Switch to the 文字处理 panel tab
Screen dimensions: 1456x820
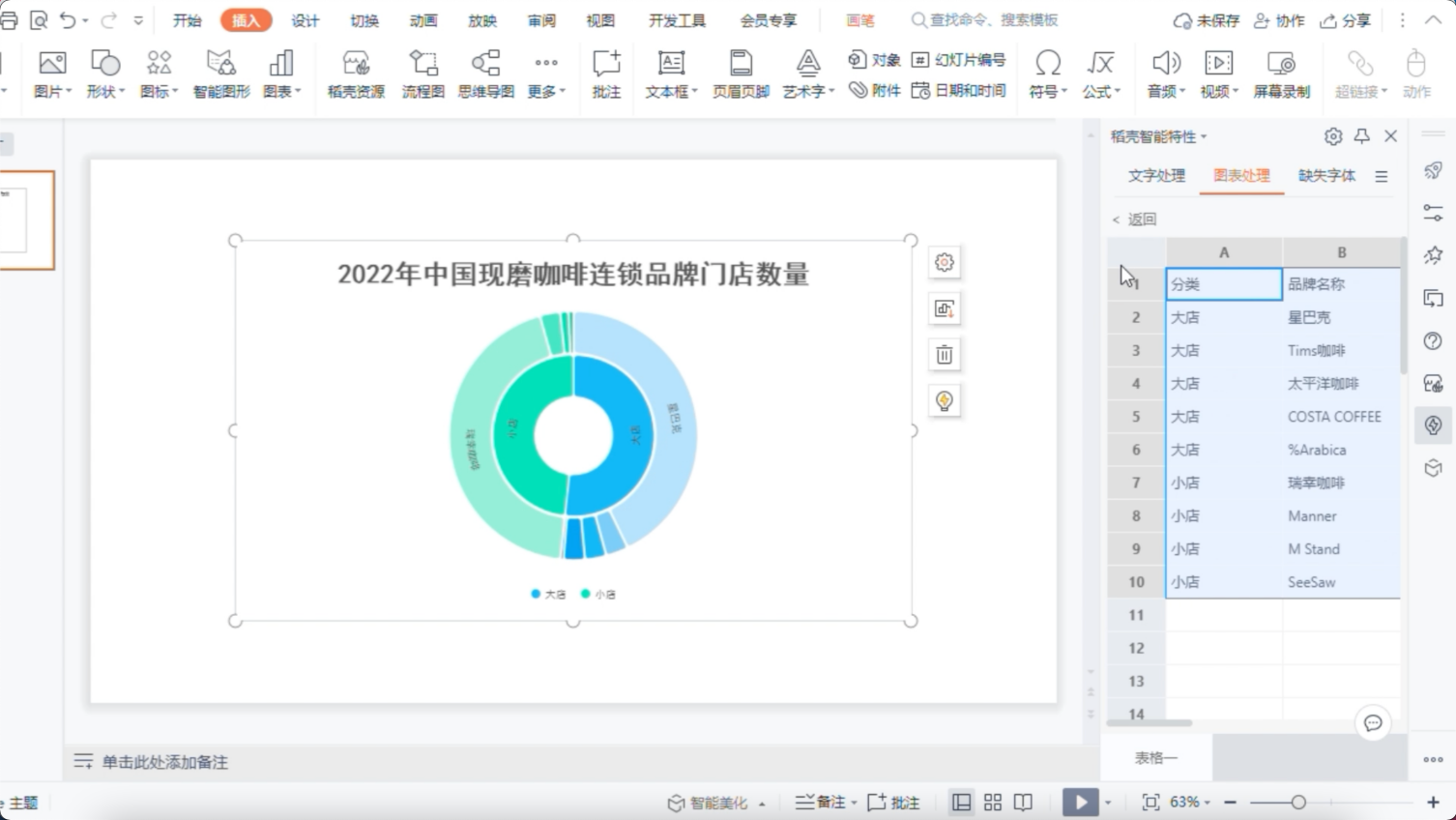pyautogui.click(x=1157, y=175)
